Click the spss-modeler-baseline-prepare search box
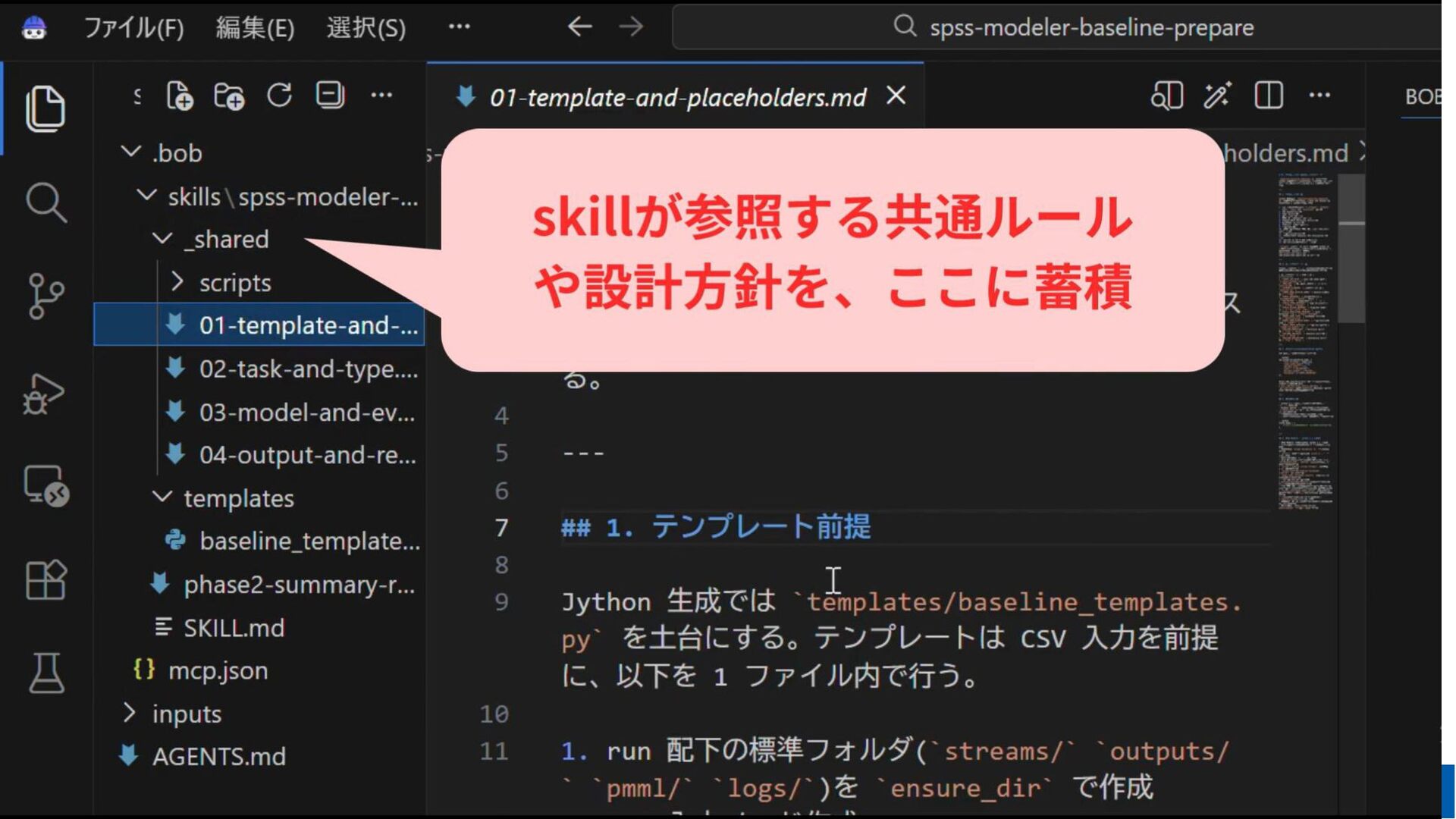The width and height of the screenshot is (1456, 819). [x=1056, y=27]
